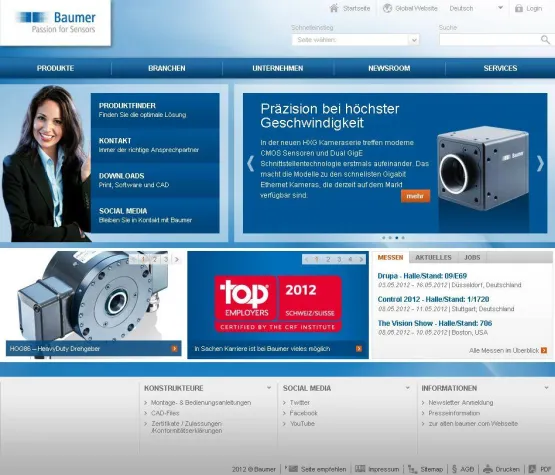
Task: Click the fourth banner slide dot
Action: (403, 238)
